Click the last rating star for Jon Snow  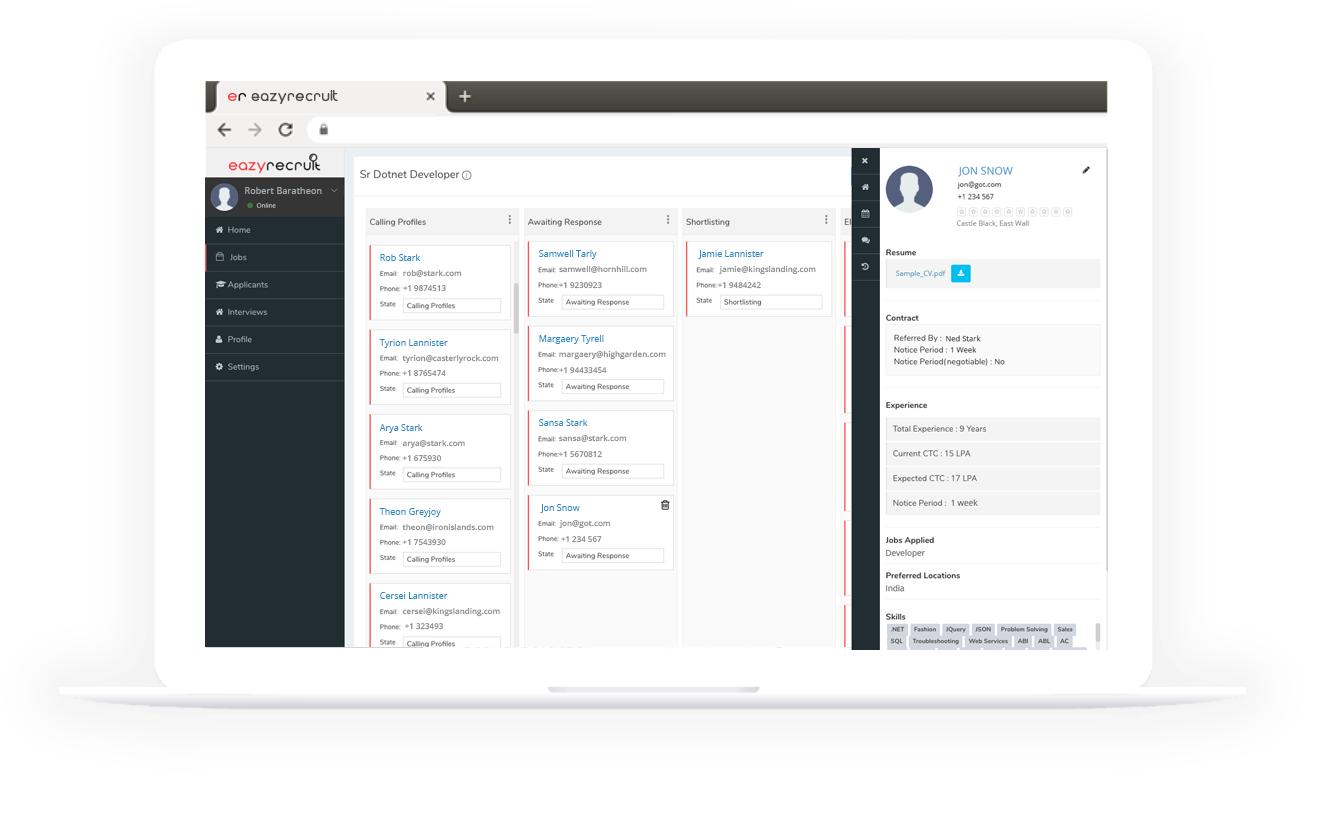1068,212
